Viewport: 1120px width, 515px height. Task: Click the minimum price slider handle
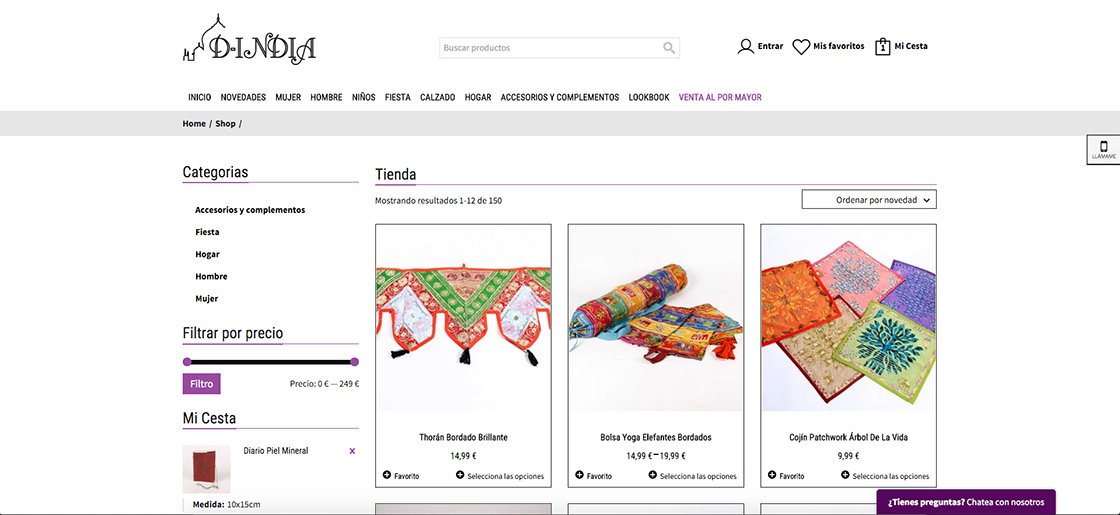(187, 361)
